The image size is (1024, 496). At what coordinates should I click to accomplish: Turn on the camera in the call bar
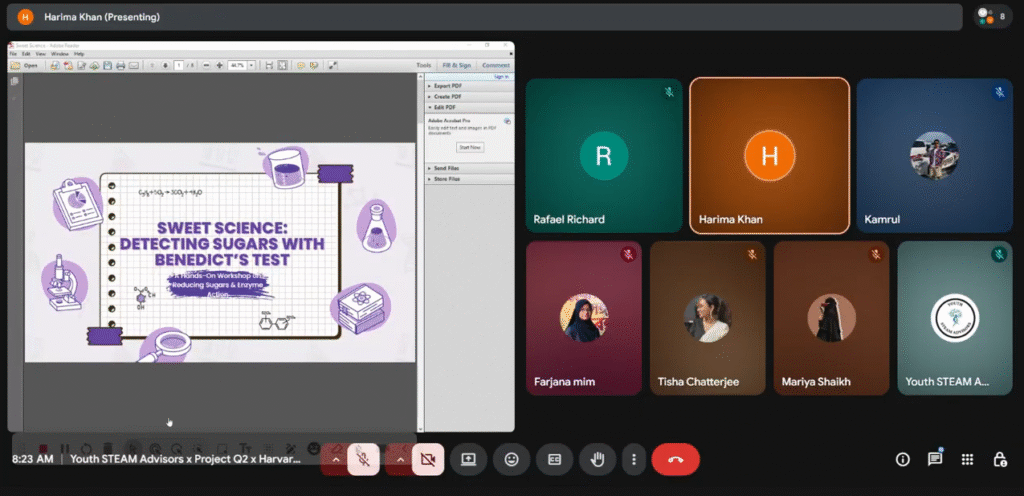(x=428, y=459)
